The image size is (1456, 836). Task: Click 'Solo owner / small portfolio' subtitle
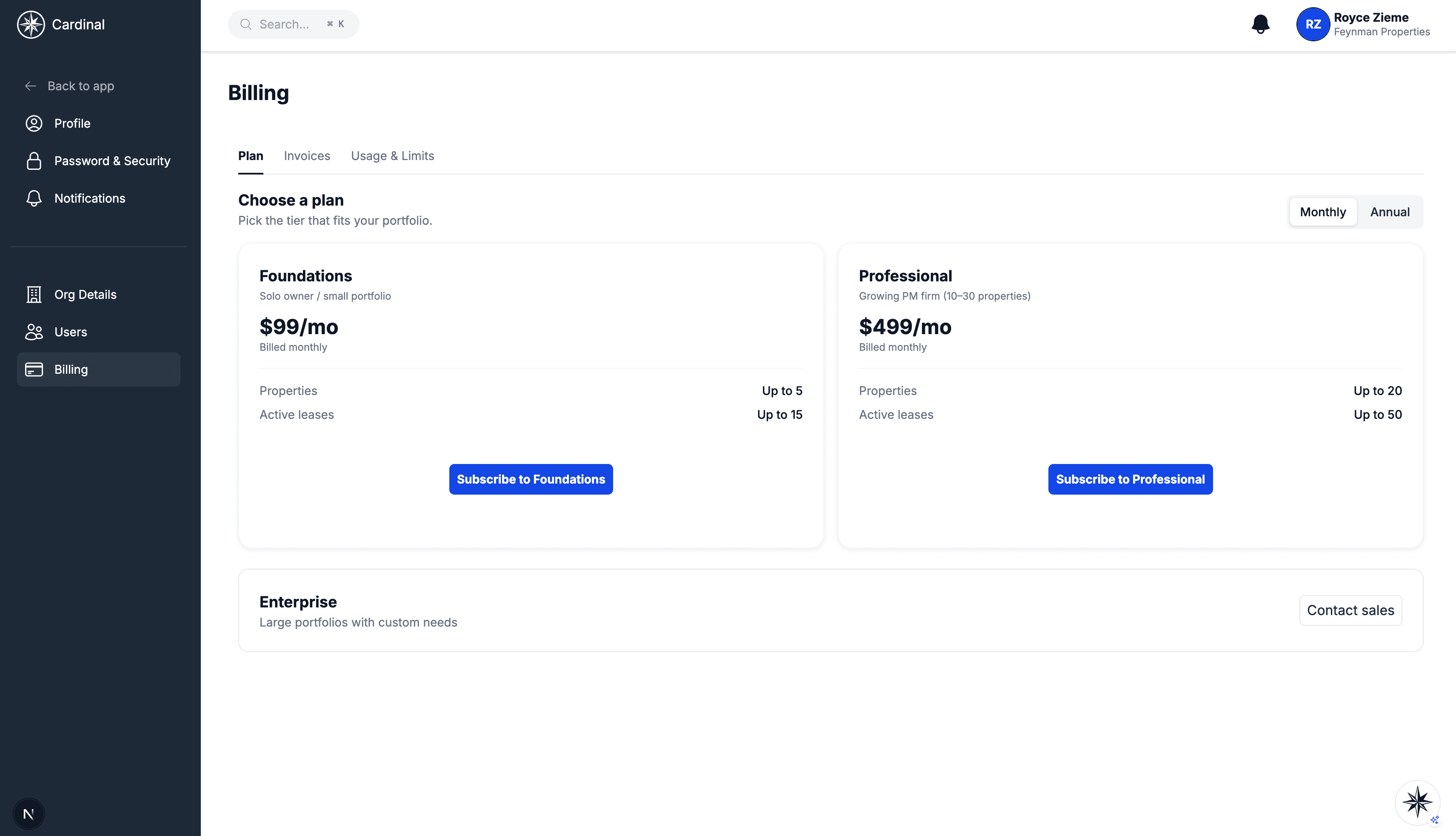pyautogui.click(x=325, y=296)
